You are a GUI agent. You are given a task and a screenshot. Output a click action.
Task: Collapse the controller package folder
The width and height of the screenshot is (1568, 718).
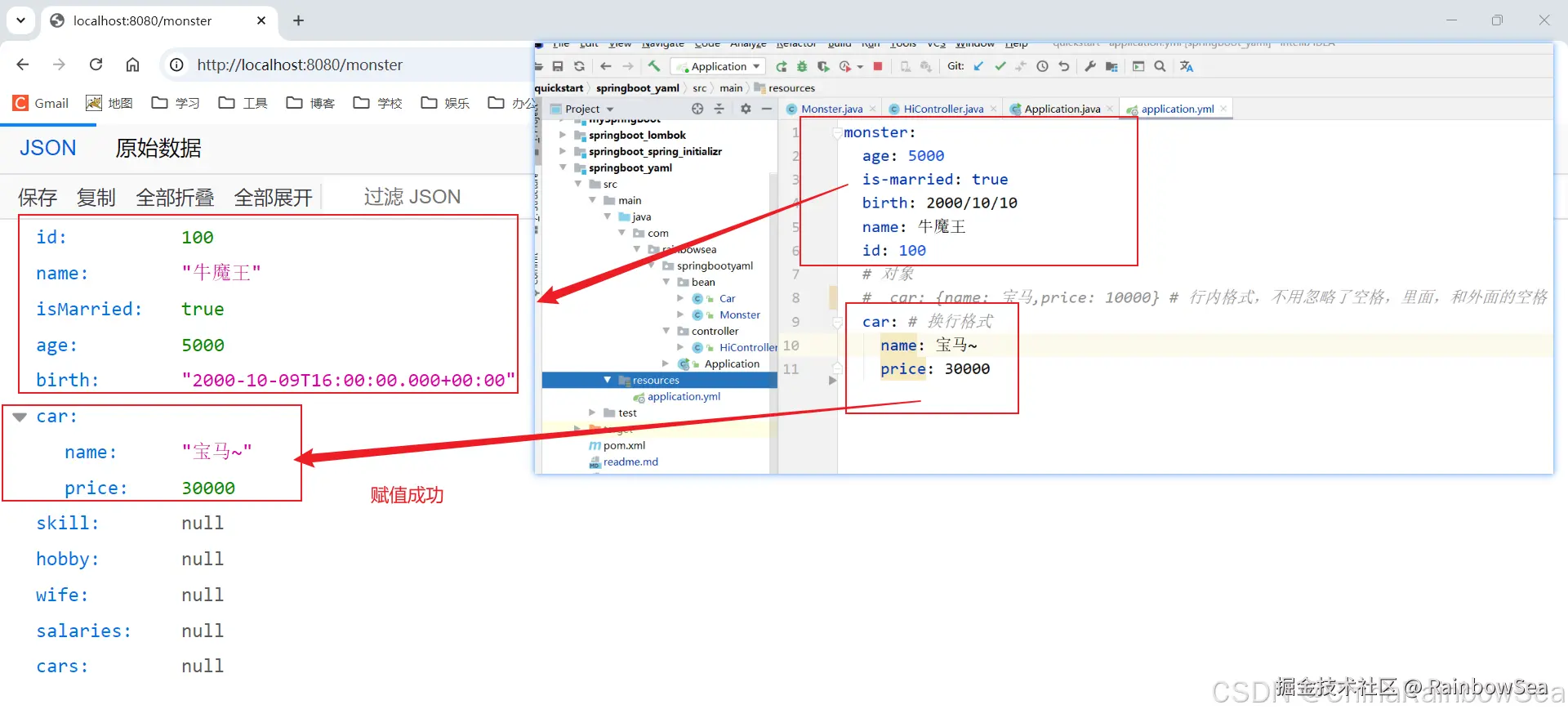click(x=666, y=331)
